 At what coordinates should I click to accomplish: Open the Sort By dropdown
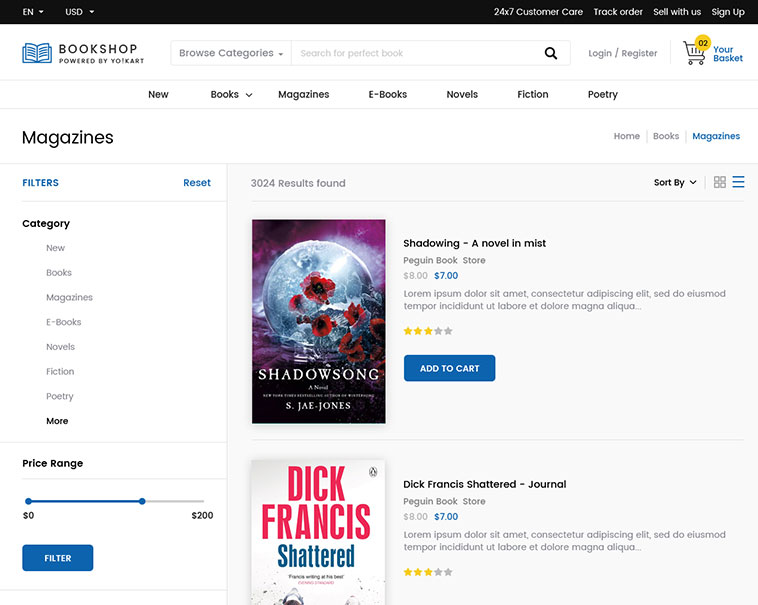675,183
